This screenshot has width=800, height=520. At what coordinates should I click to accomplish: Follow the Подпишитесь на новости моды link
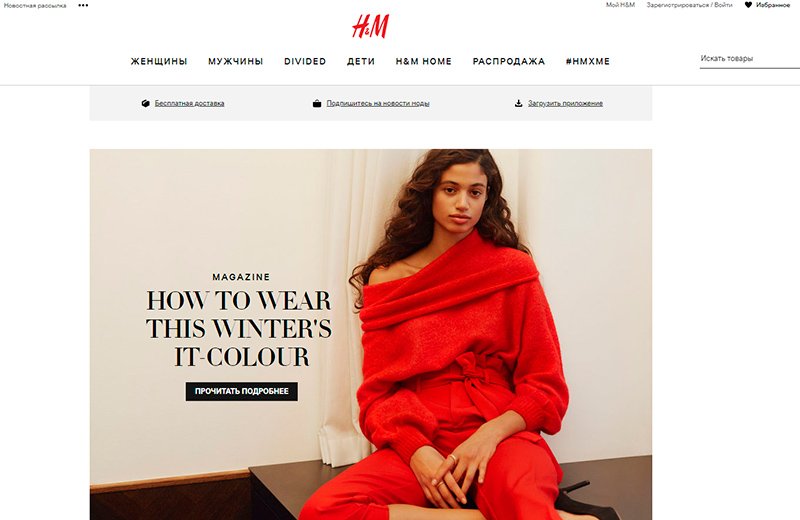378,103
